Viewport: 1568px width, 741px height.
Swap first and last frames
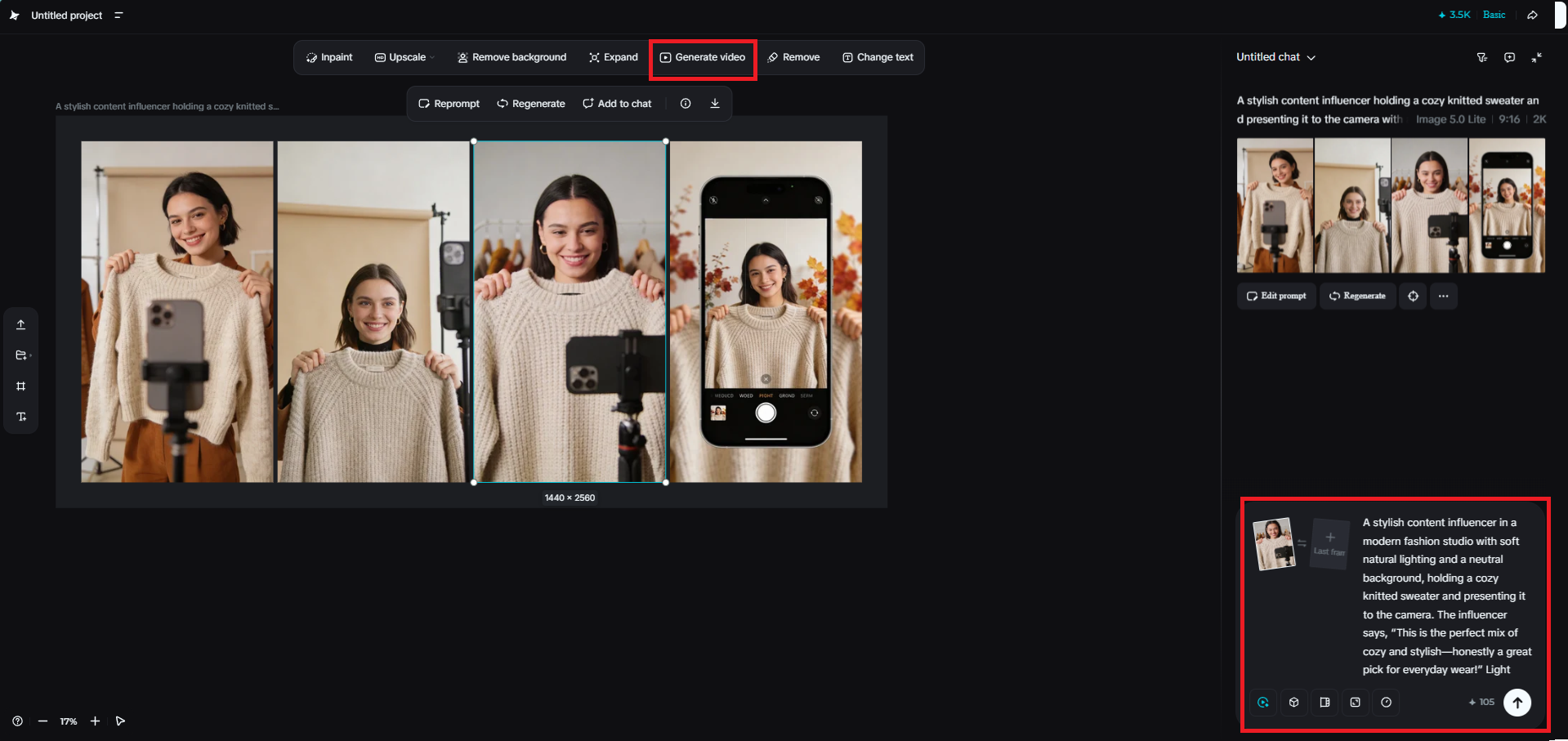coord(1302,543)
